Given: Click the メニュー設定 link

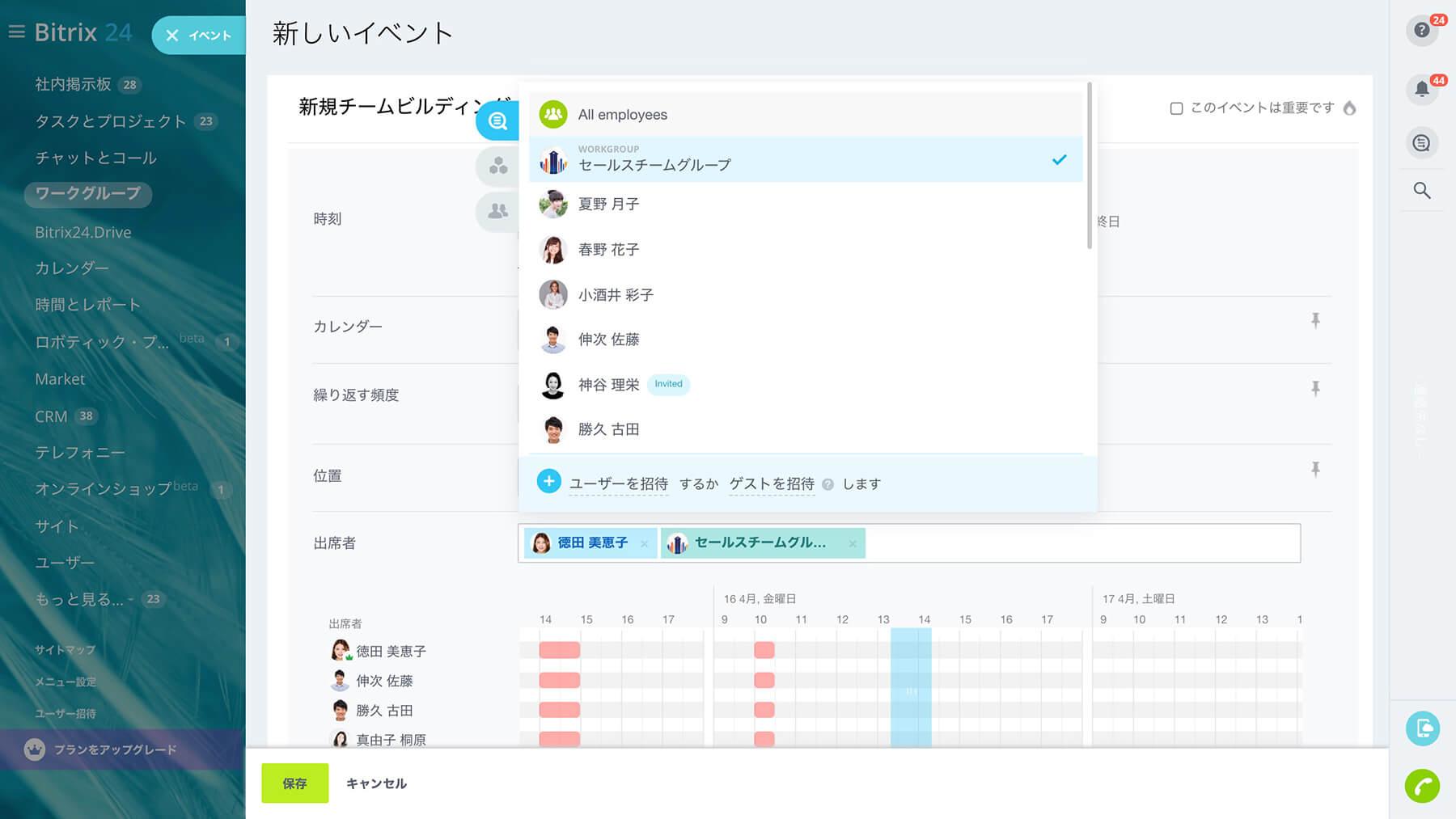Looking at the screenshot, I should (65, 682).
